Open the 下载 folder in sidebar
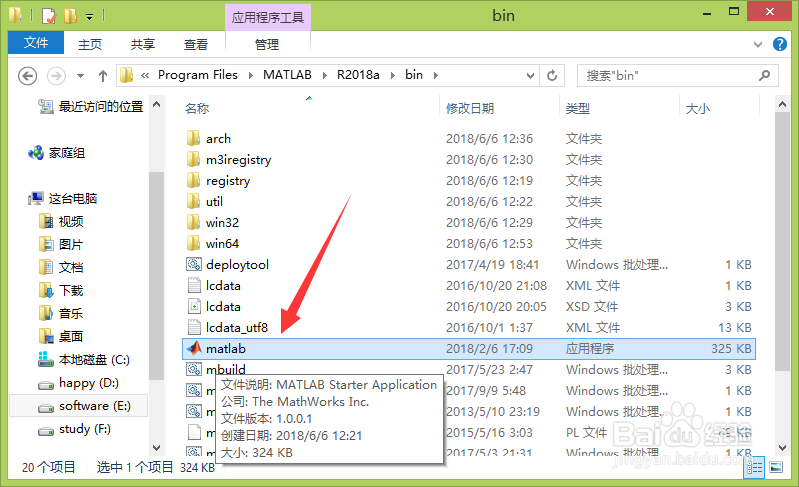The width and height of the screenshot is (799, 487). tap(61, 290)
